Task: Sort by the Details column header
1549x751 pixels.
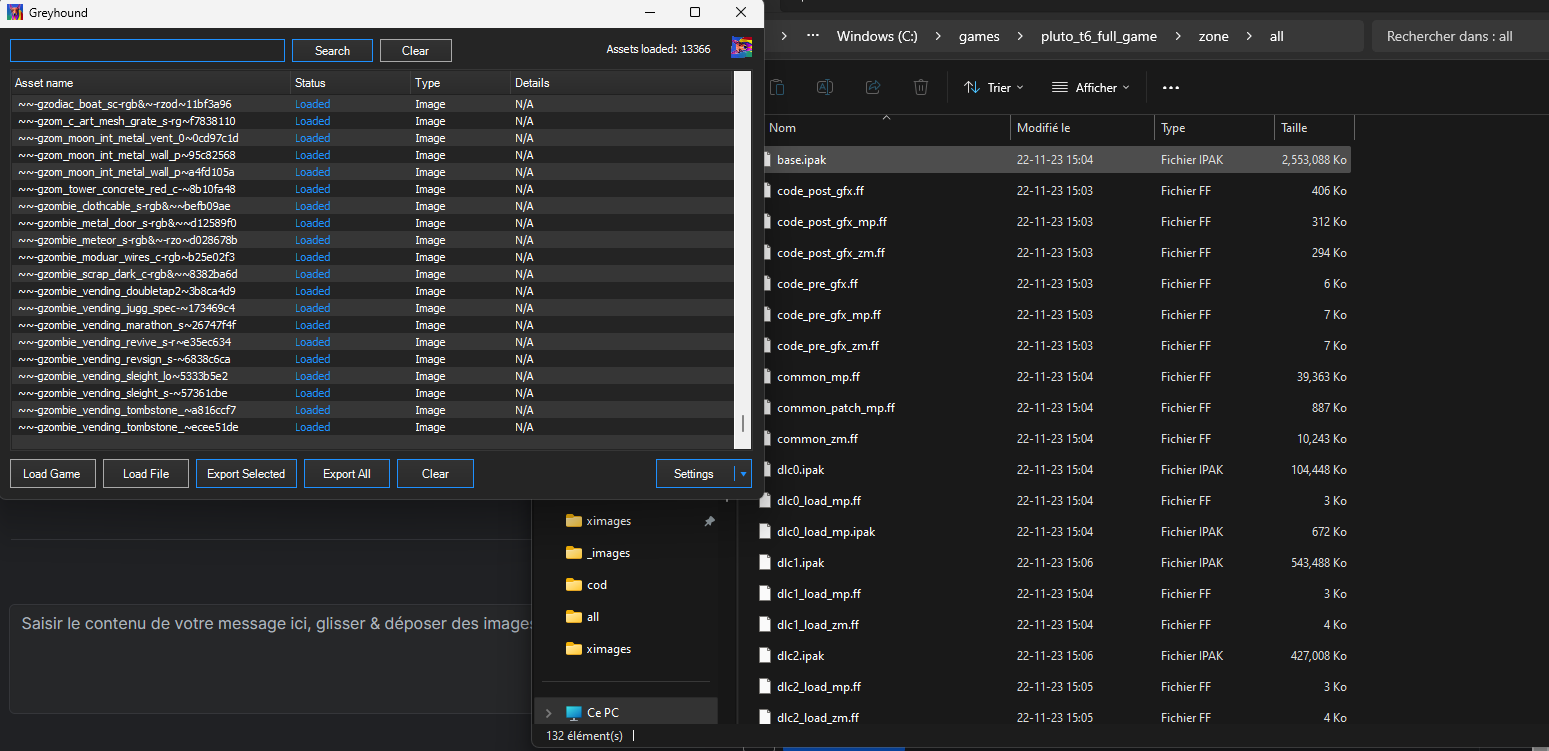Action: pos(621,83)
